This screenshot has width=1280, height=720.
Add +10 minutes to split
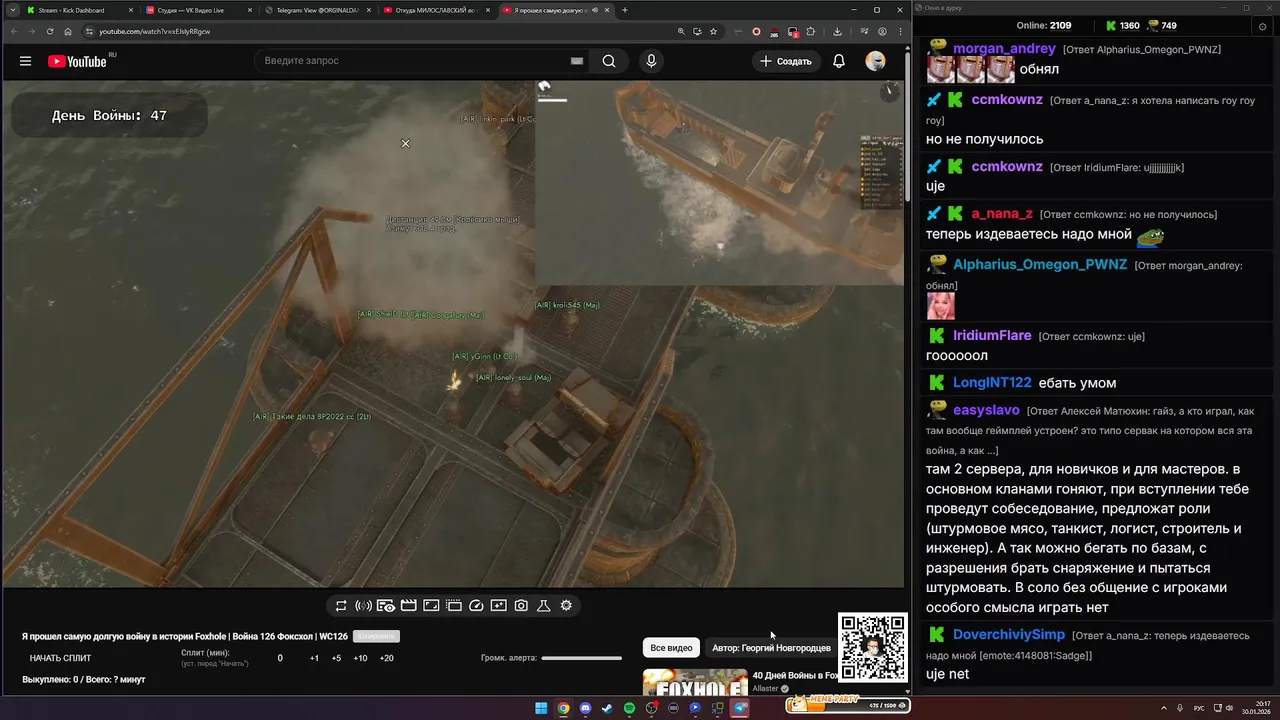point(360,658)
